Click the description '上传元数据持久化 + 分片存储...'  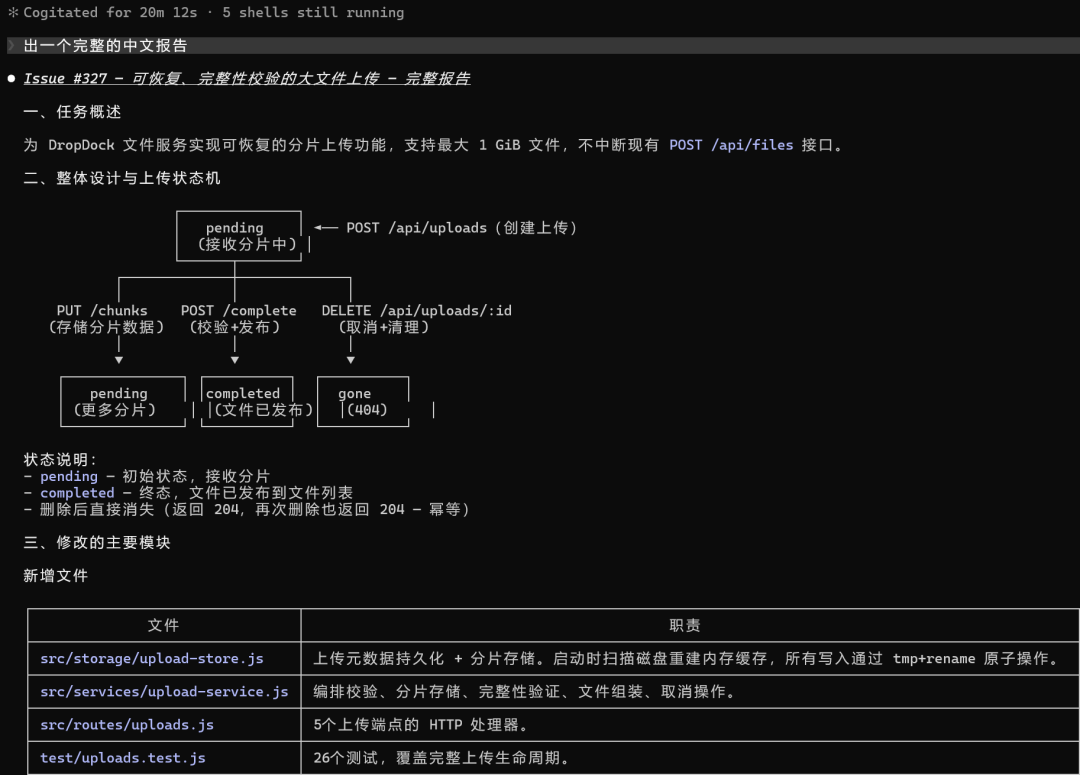click(686, 659)
